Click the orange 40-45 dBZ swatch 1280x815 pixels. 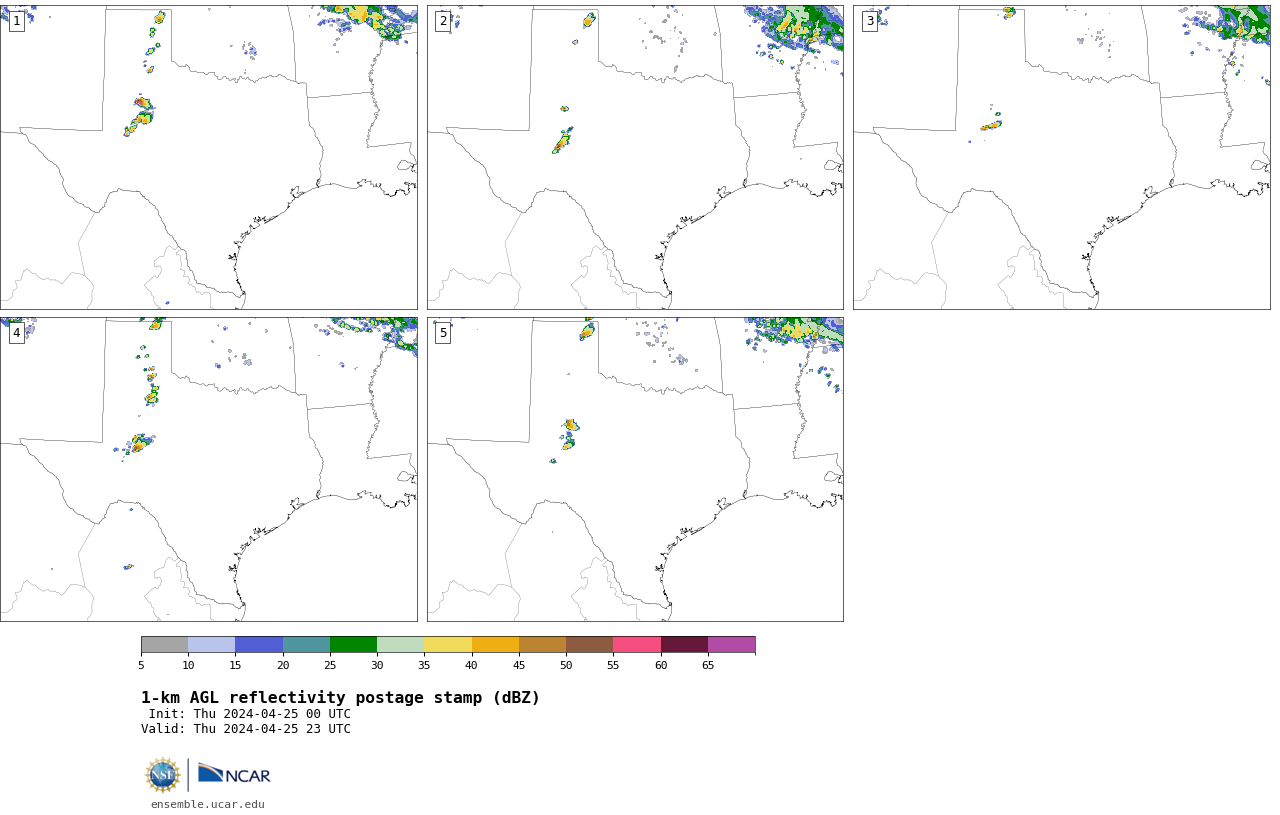click(495, 644)
